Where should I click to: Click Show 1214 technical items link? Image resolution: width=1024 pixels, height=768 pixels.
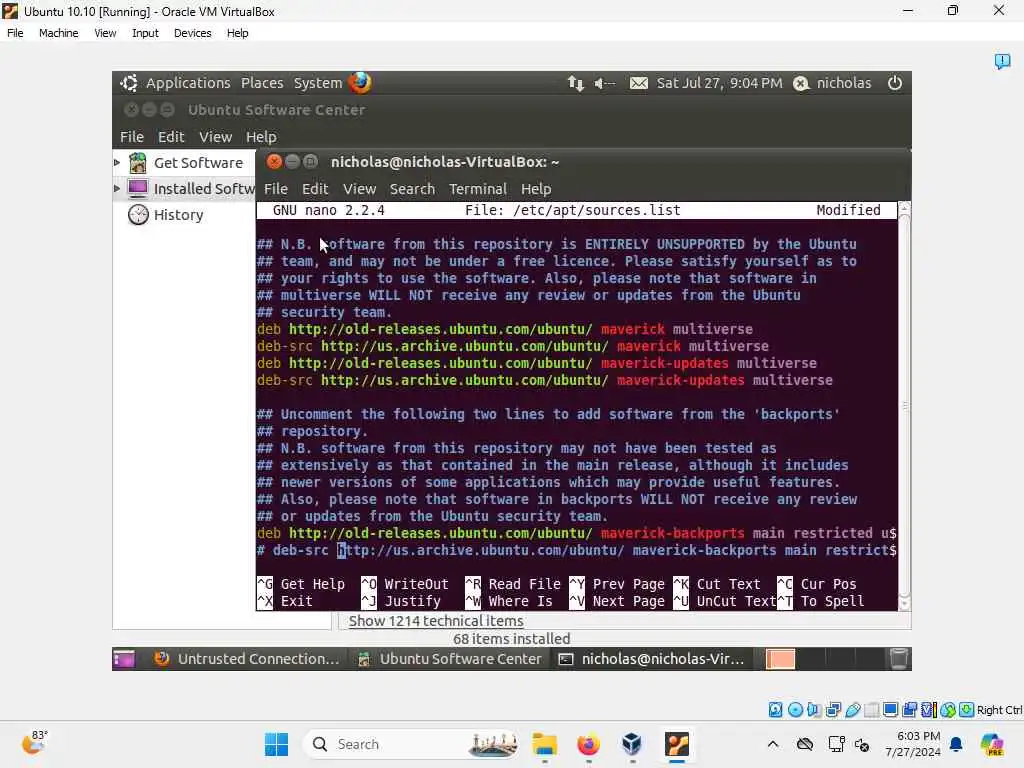coord(436,621)
